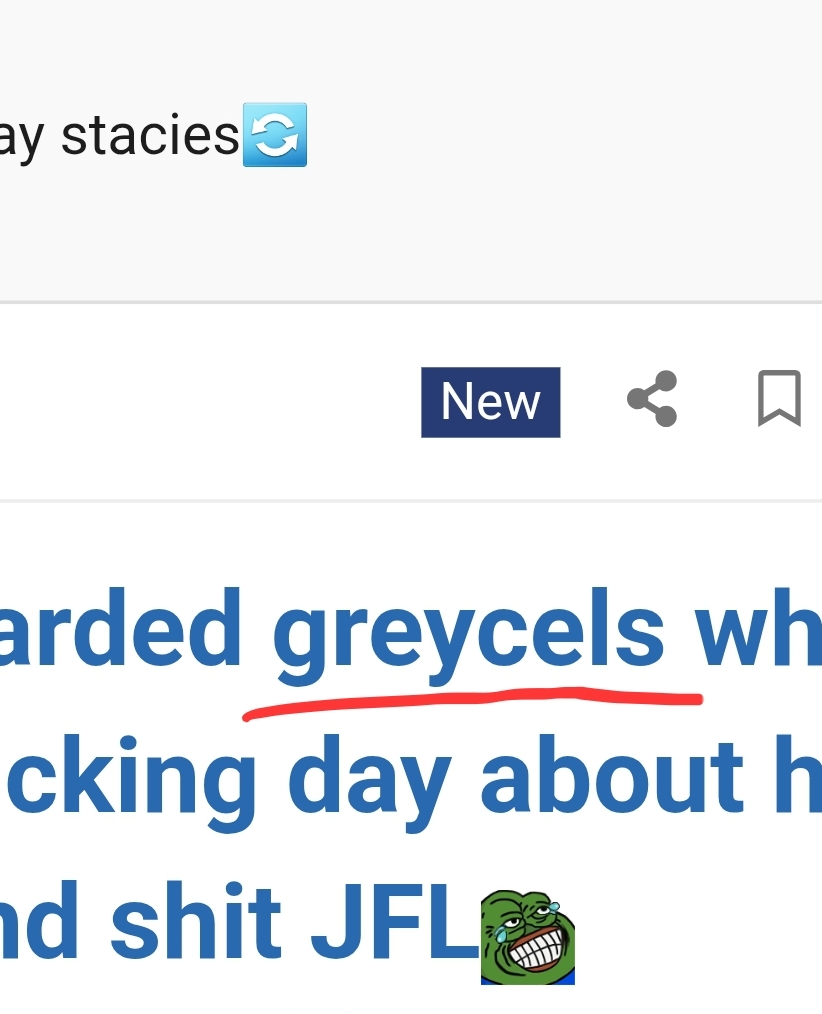Bookmark this post with the bookmark icon
Image resolution: width=822 pixels, height=1014 pixels.
pyautogui.click(x=779, y=399)
